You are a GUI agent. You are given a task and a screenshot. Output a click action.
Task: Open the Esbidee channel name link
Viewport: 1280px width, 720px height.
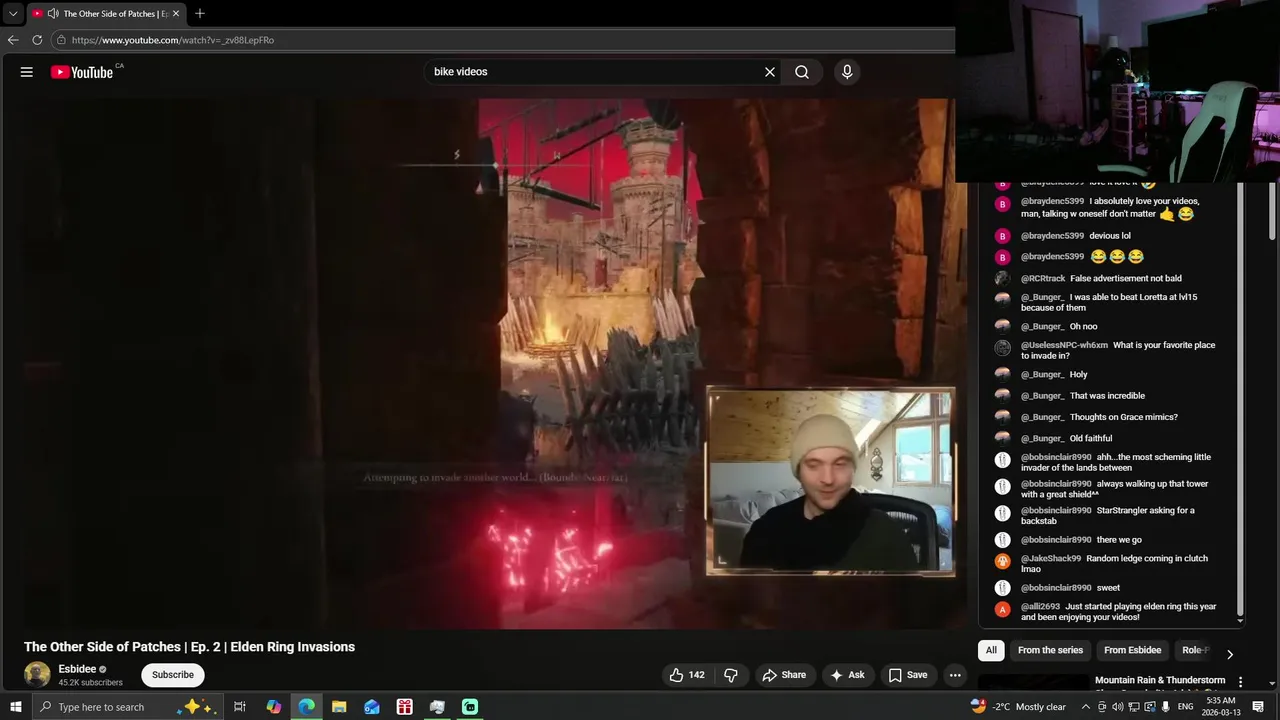tap(76, 669)
